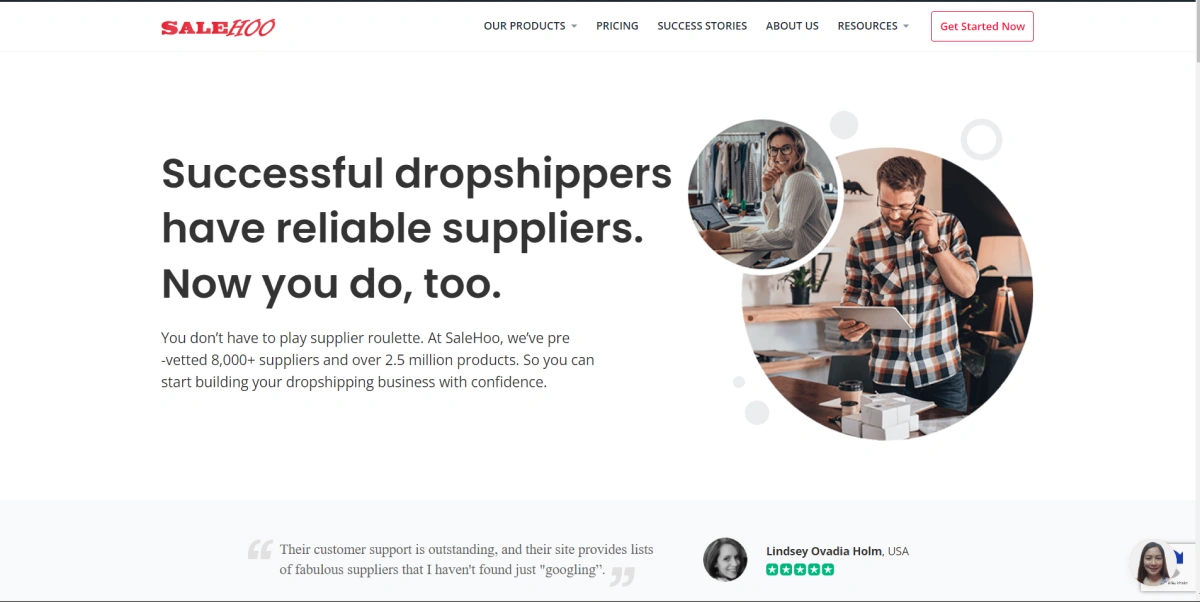Click the customer support testimonial text
The image size is (1200, 602).
(466, 559)
